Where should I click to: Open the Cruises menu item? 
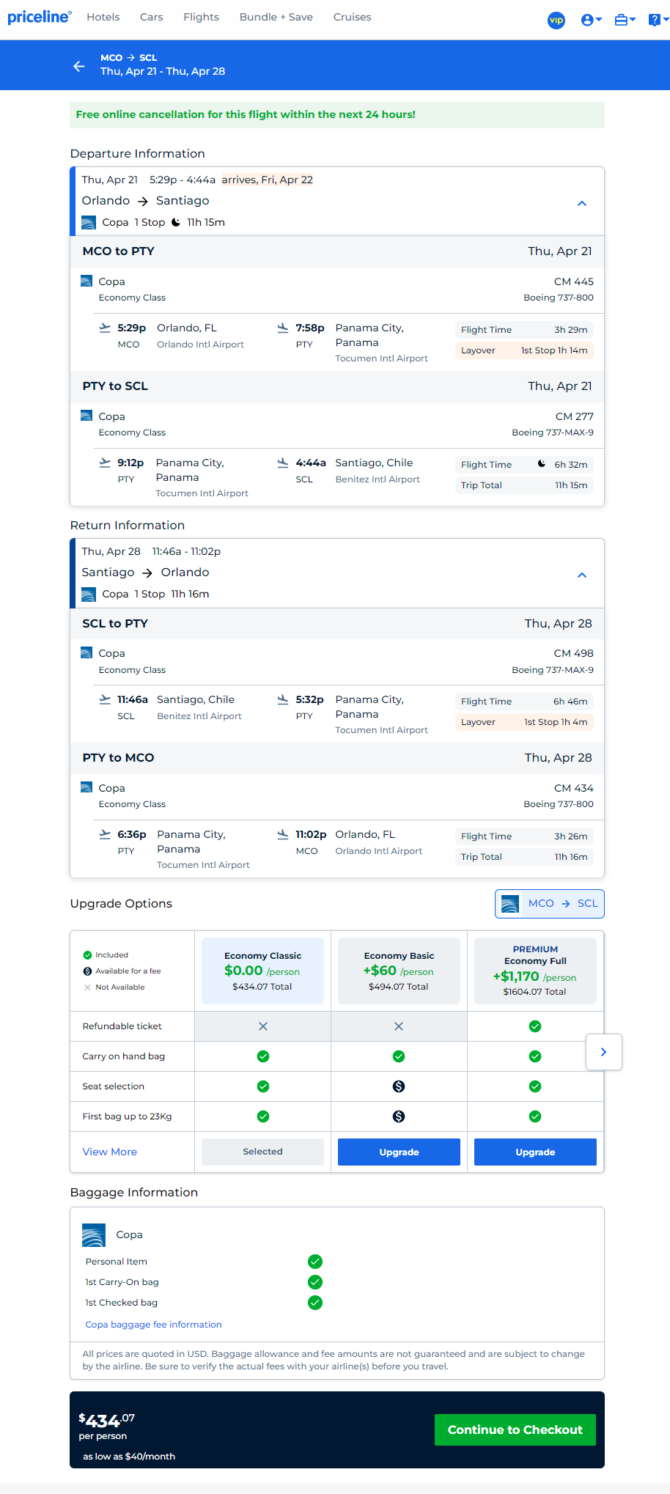(352, 17)
